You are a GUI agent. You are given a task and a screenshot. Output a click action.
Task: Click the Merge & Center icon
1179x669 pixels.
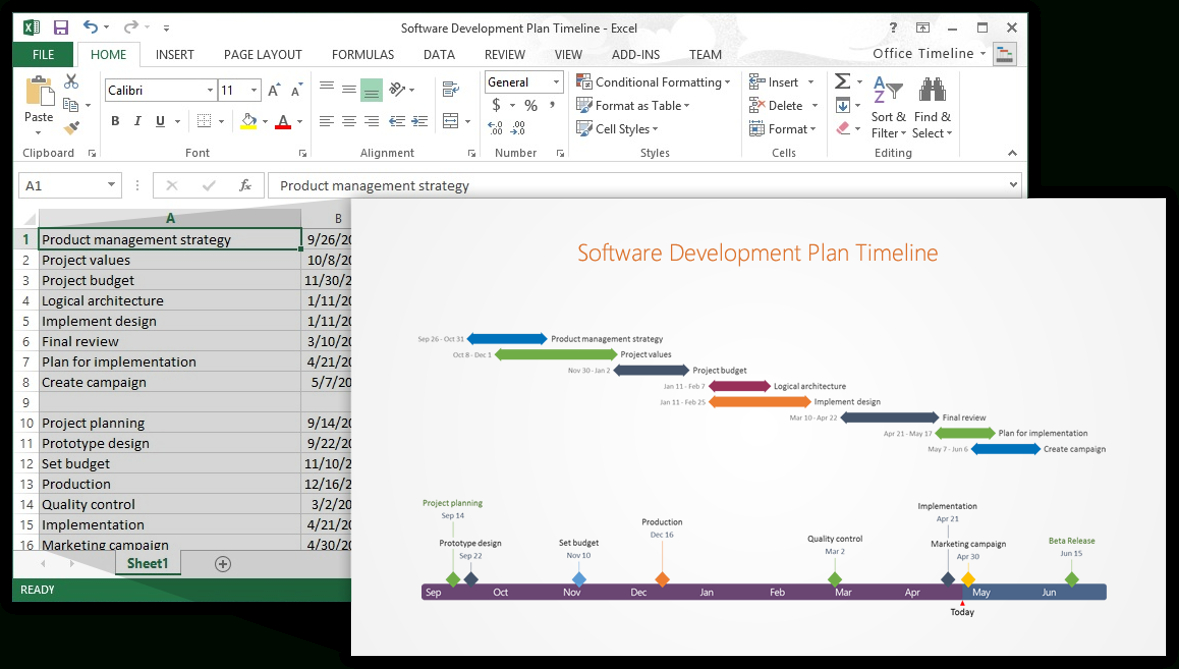pyautogui.click(x=448, y=120)
